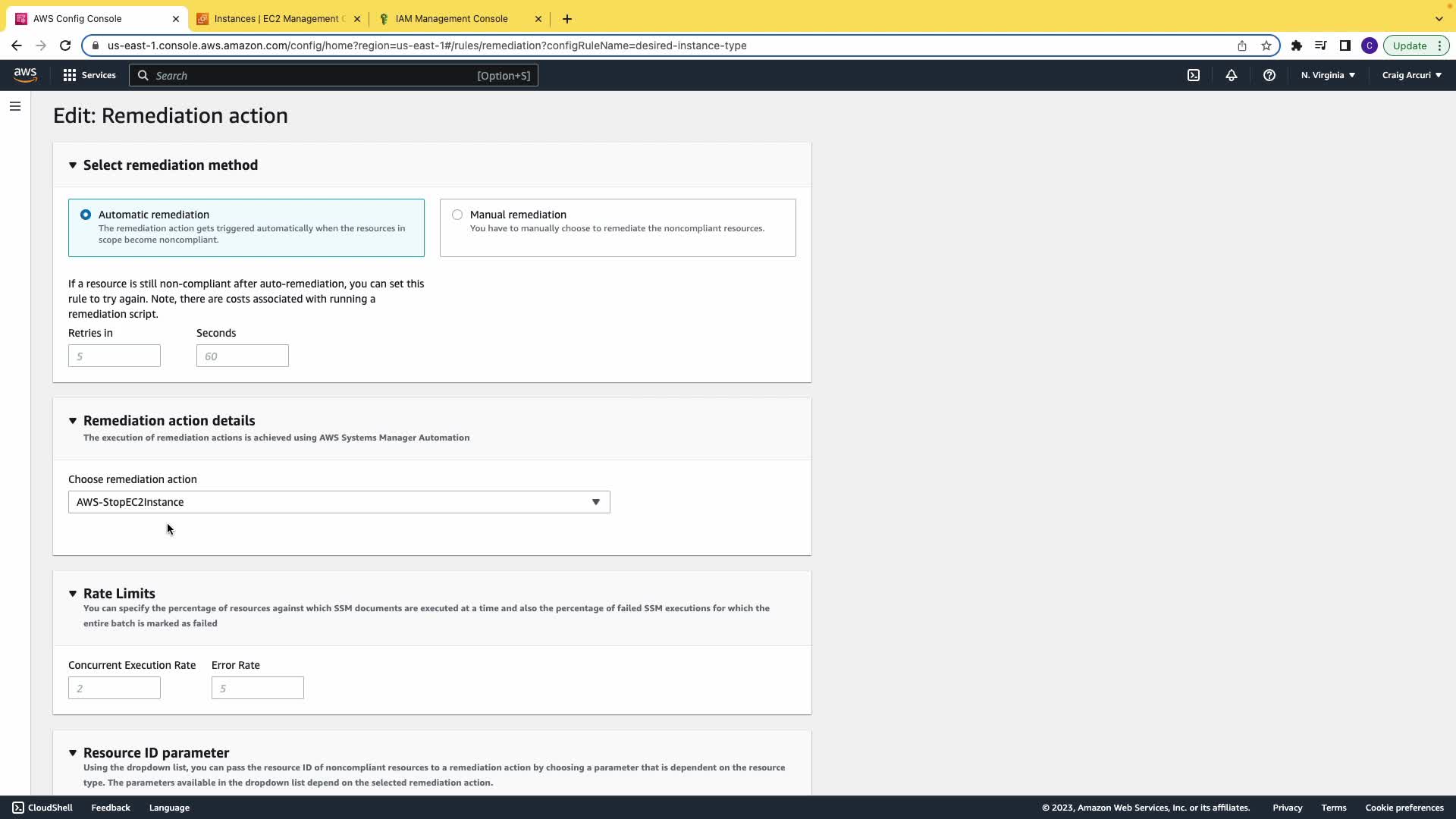Viewport: 1456px width, 819px height.
Task: Open browser extensions puzzle icon
Action: coord(1297,45)
